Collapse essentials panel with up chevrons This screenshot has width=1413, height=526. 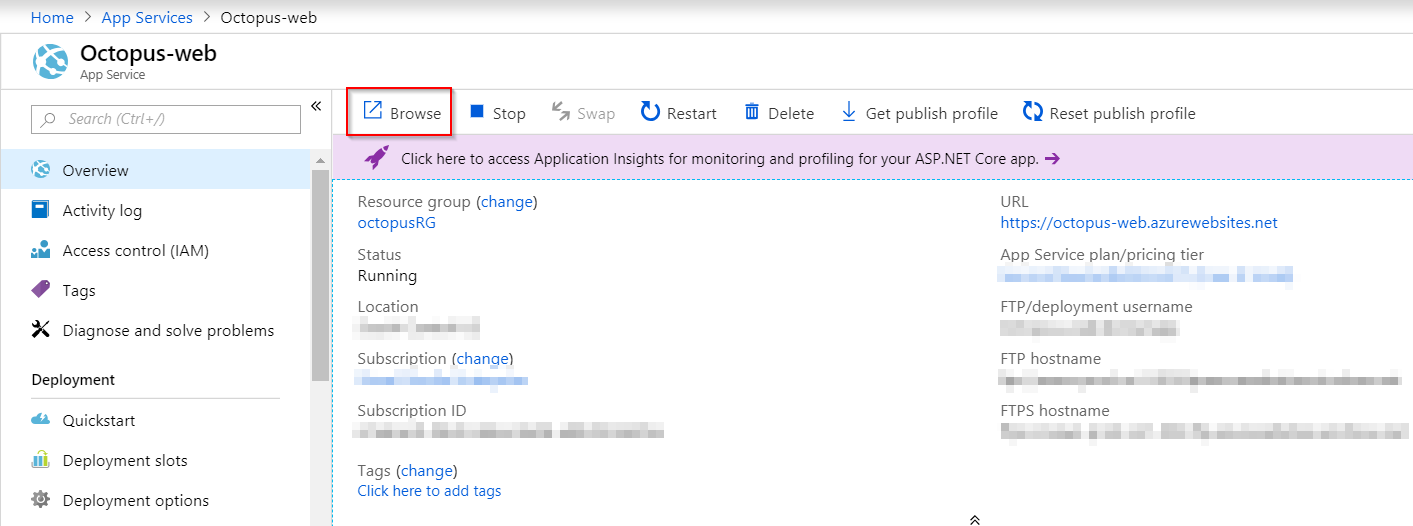974,519
